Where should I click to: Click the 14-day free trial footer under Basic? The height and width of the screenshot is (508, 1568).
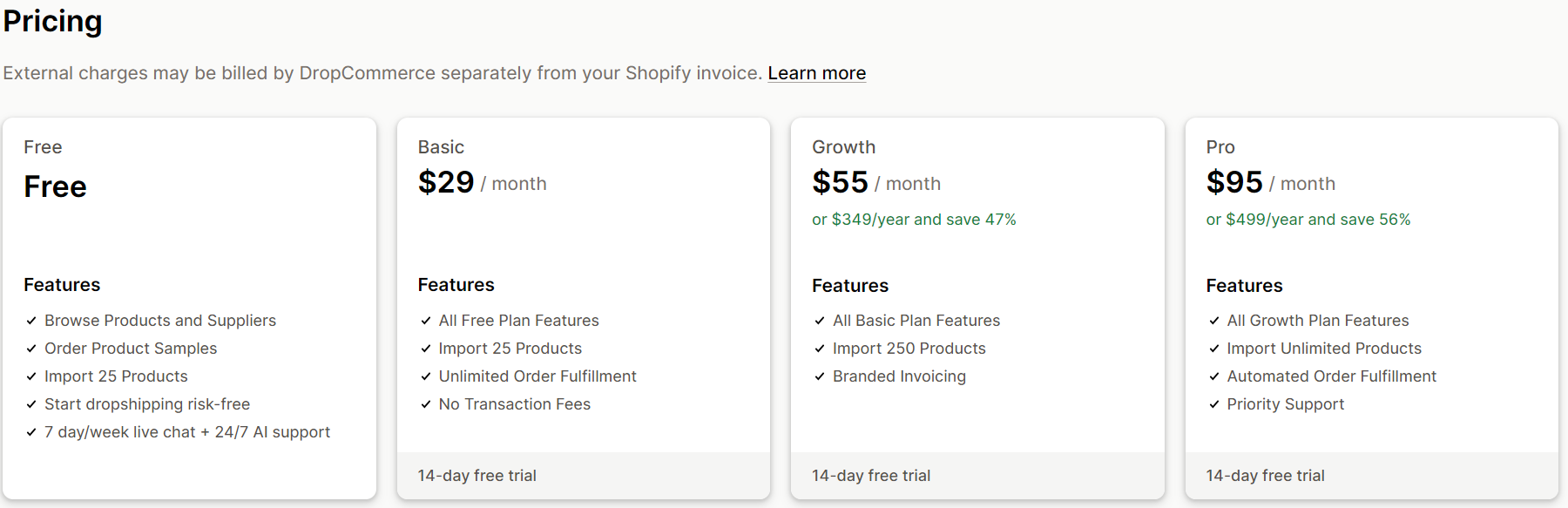(476, 476)
